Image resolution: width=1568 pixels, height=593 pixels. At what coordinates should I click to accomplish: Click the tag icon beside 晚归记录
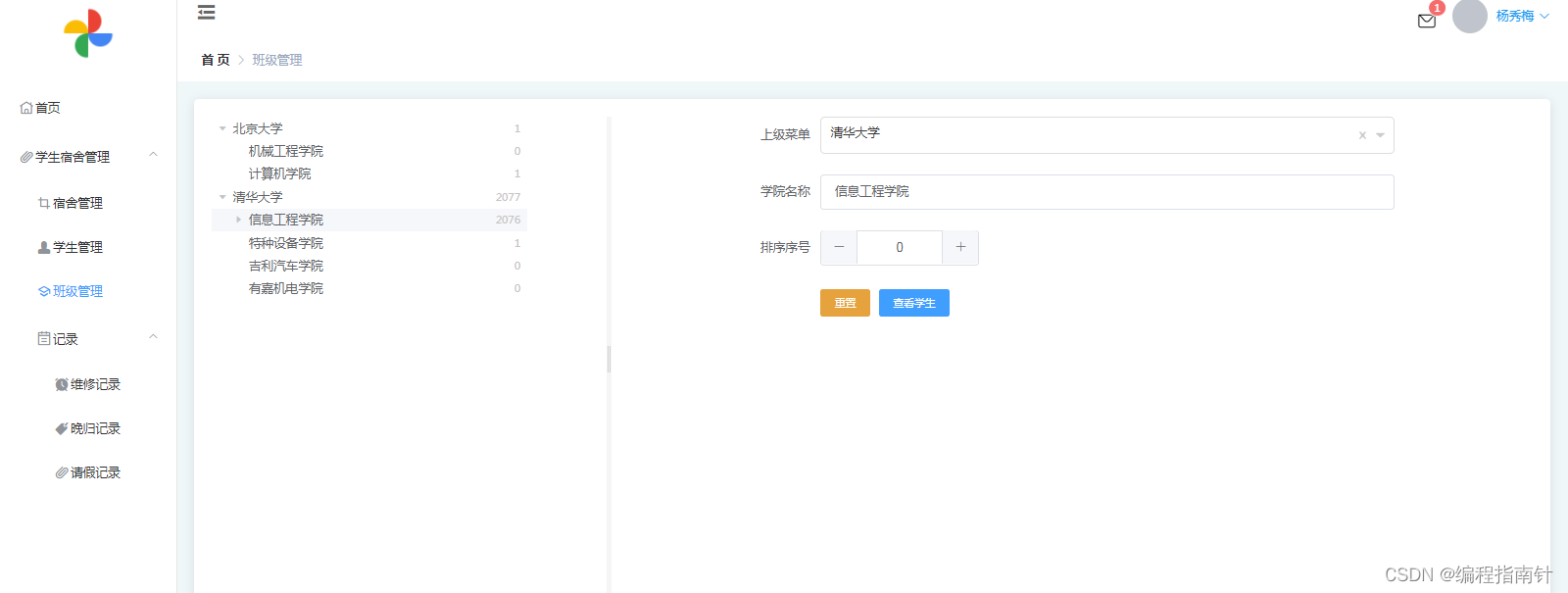point(62,428)
